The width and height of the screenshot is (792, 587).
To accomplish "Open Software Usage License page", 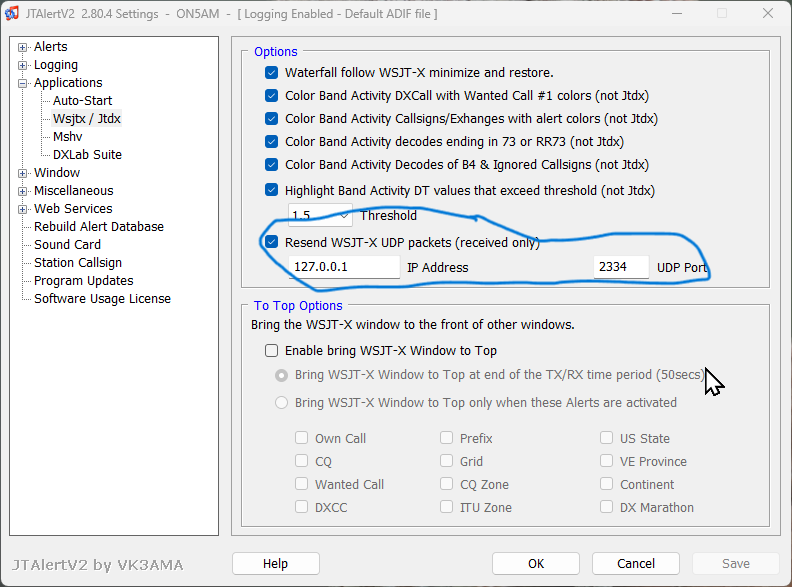I will click(x=102, y=299).
